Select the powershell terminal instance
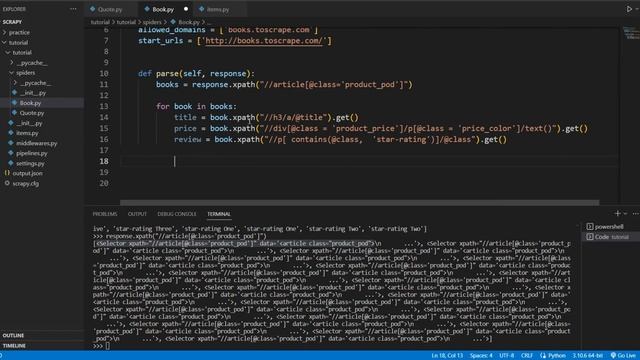Image resolution: width=640 pixels, height=360 pixels. click(x=609, y=227)
